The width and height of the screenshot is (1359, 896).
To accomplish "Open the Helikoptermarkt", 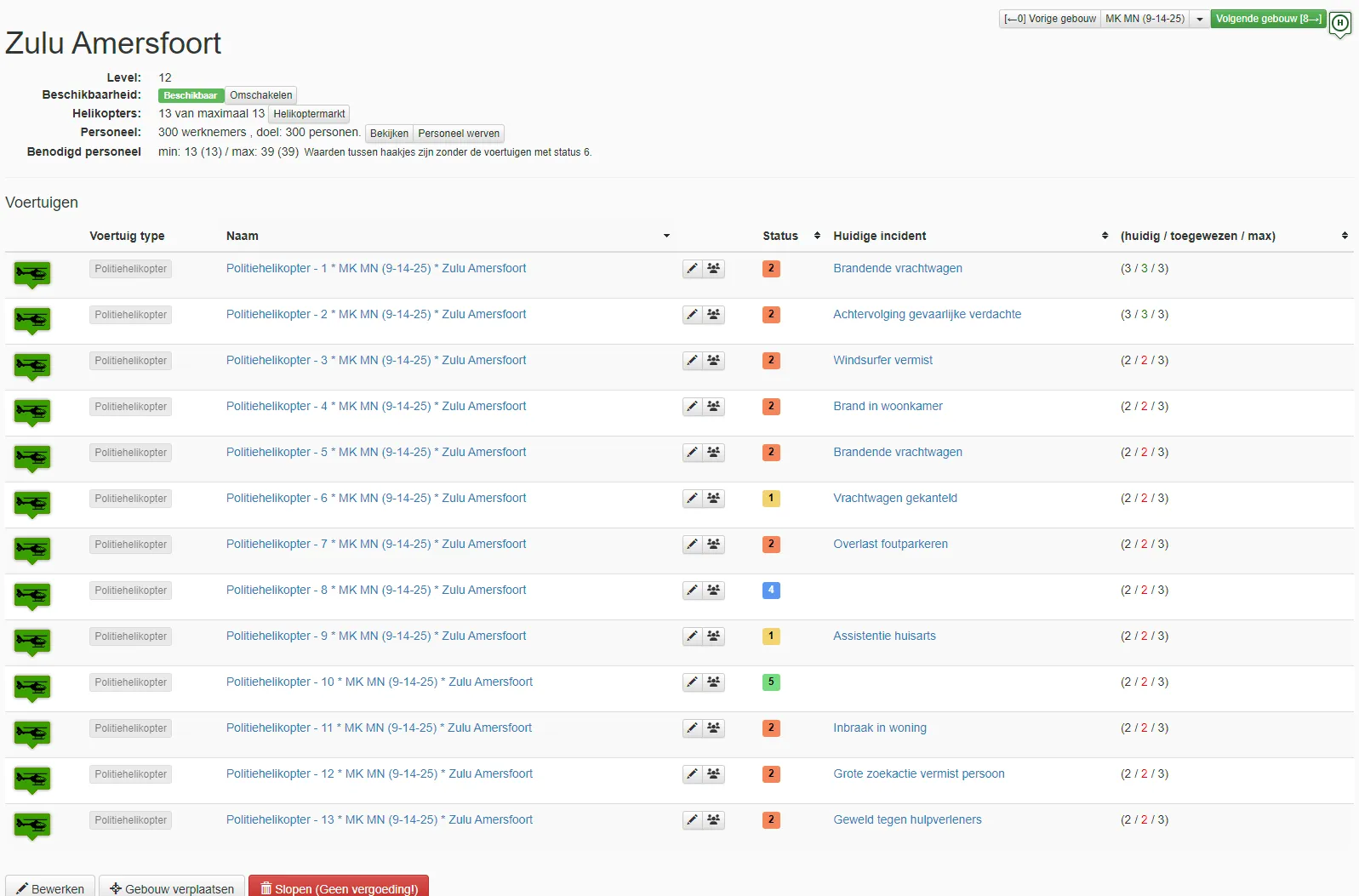I will [309, 114].
